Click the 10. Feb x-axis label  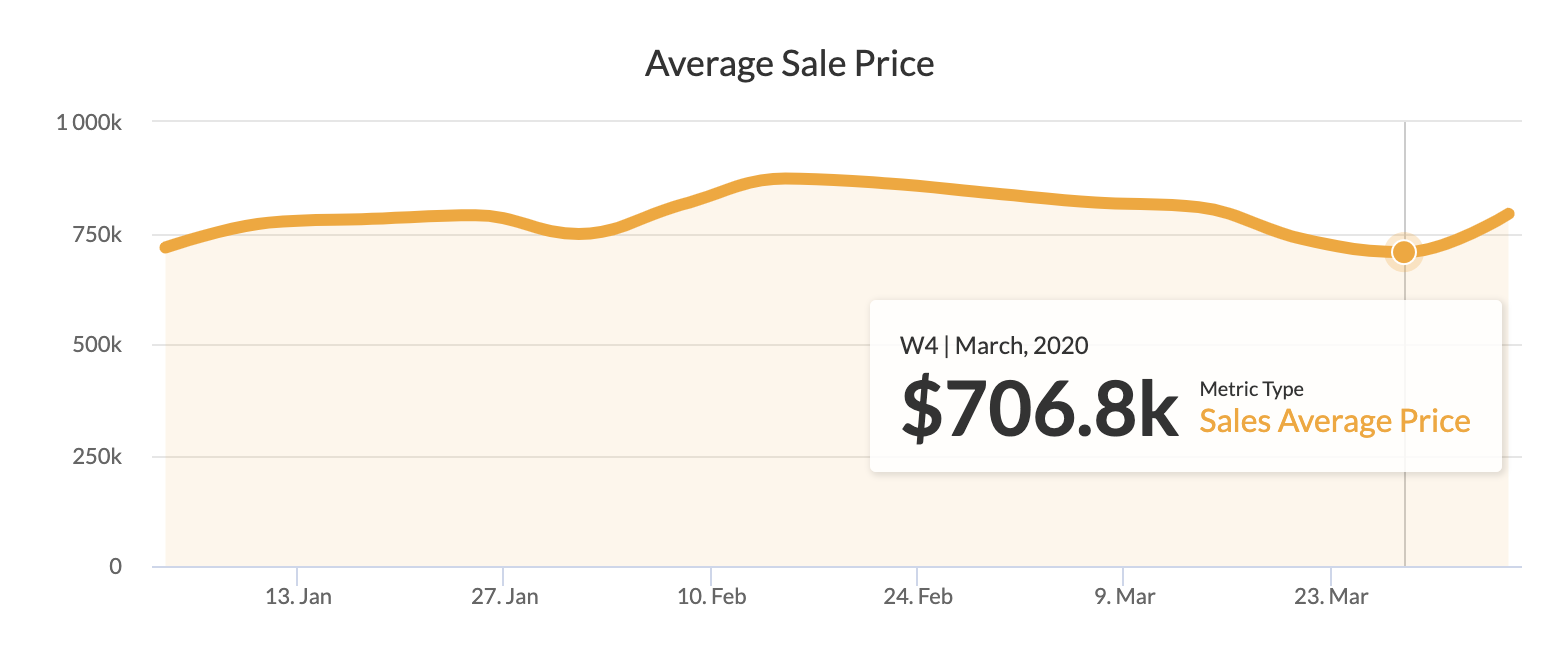[x=712, y=597]
